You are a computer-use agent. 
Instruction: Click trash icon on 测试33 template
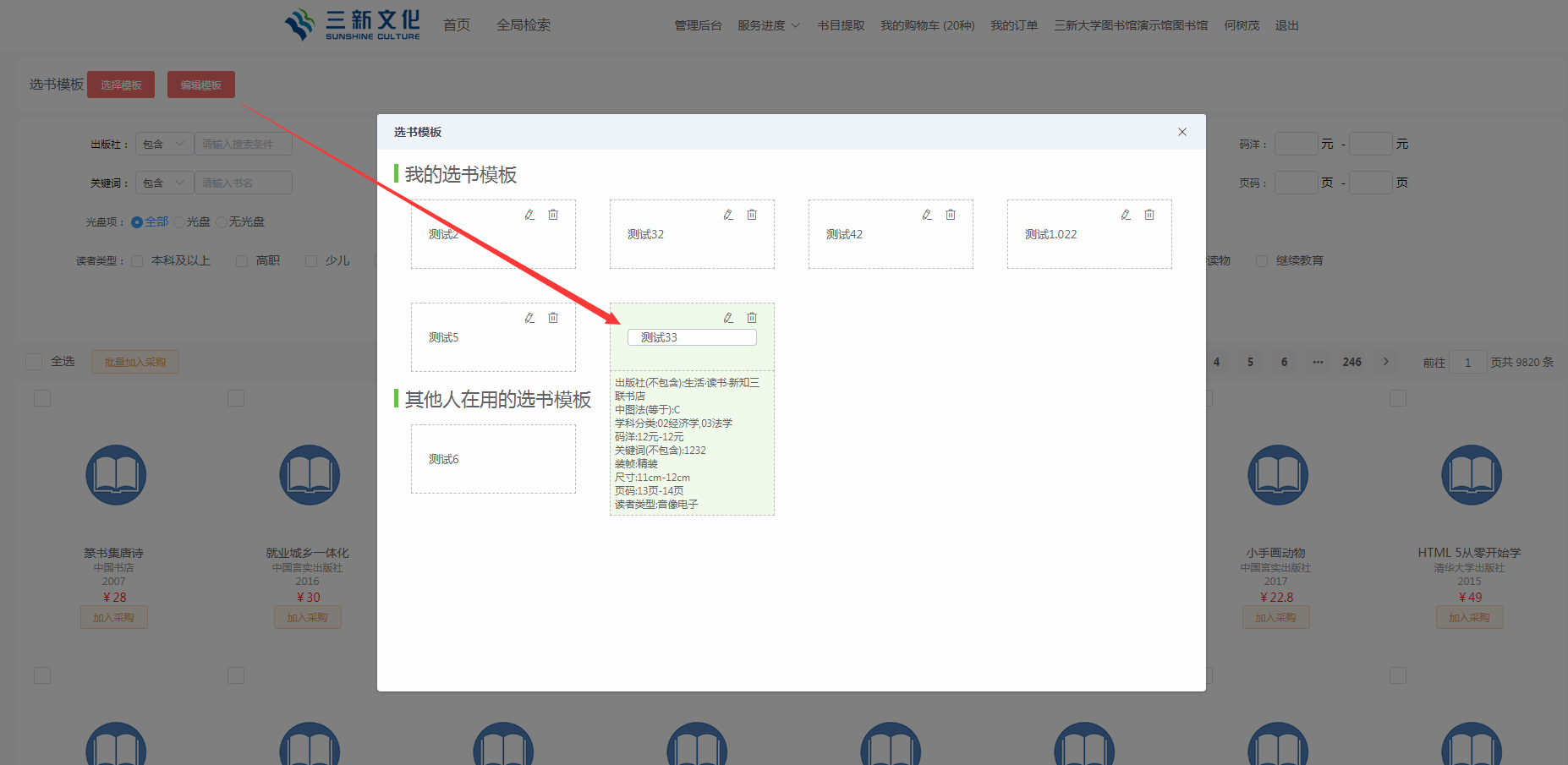coord(752,318)
